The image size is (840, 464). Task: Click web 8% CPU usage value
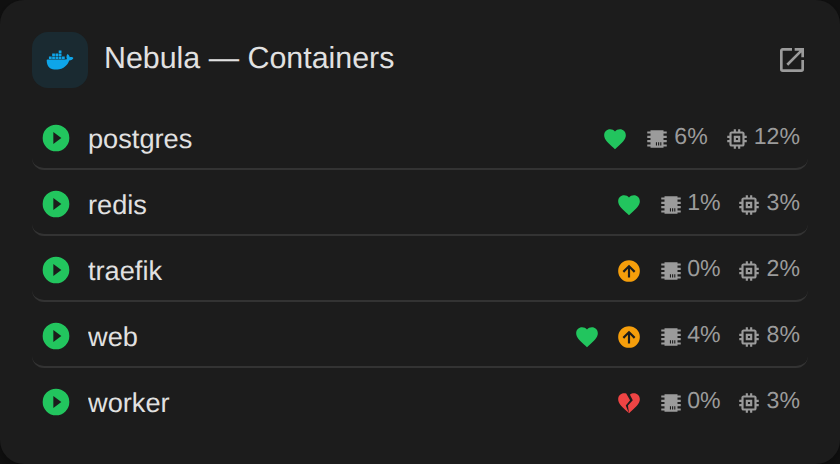tap(783, 334)
